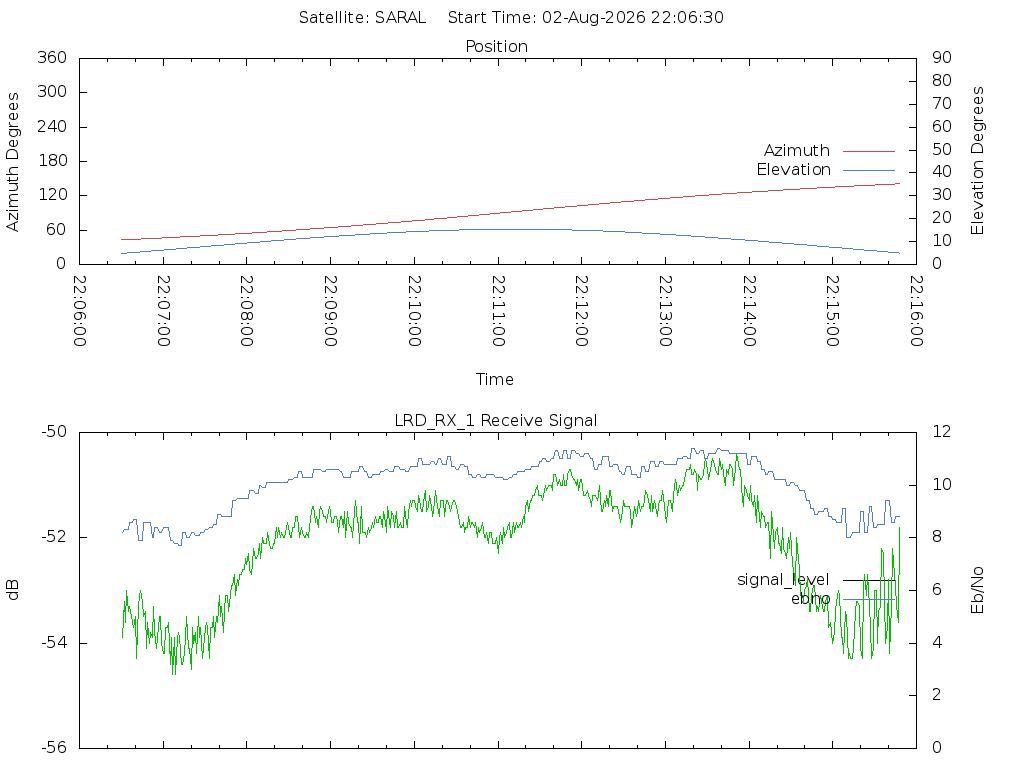Click the red Azimuth legend line sample
The height and width of the screenshot is (768, 1024).
tap(869, 152)
